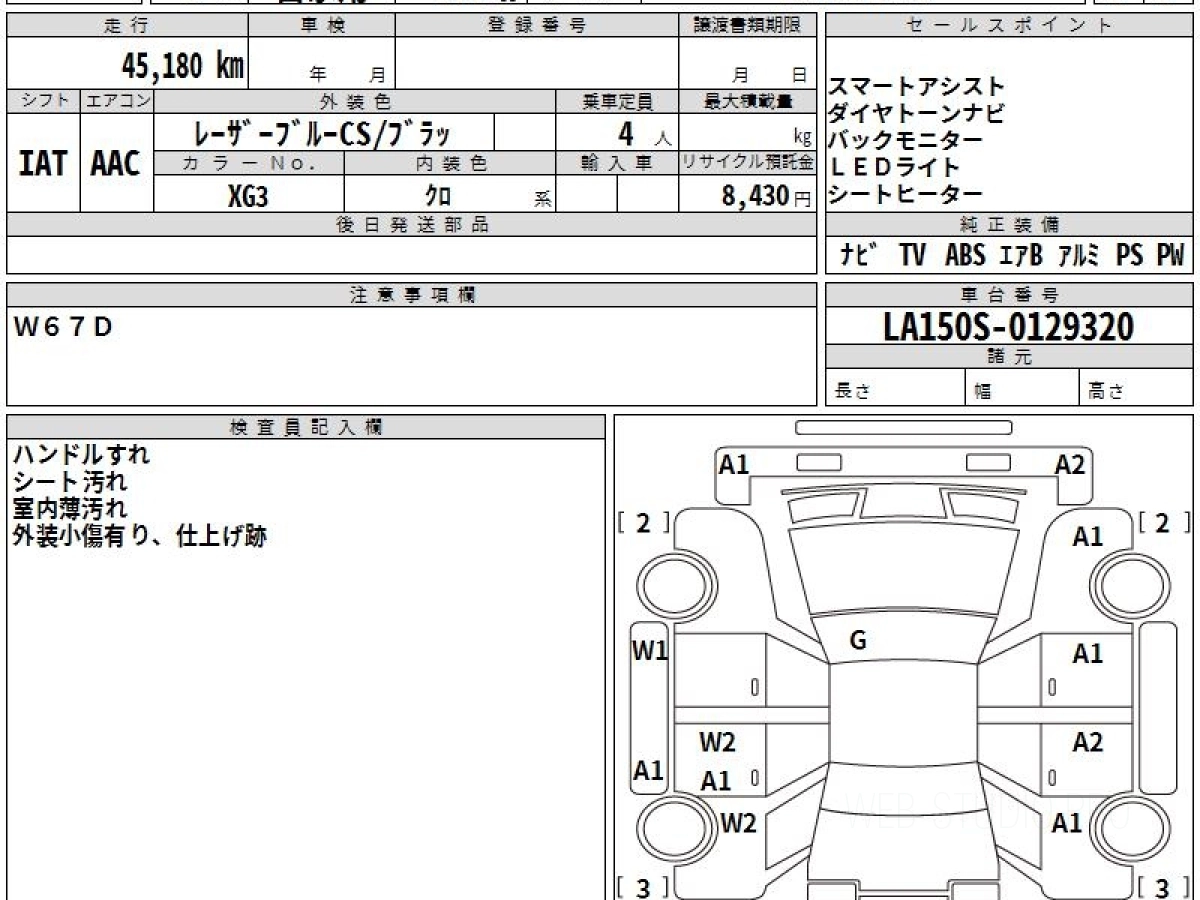
Task: Select the 年 月 inspection date field
Action: tap(348, 74)
